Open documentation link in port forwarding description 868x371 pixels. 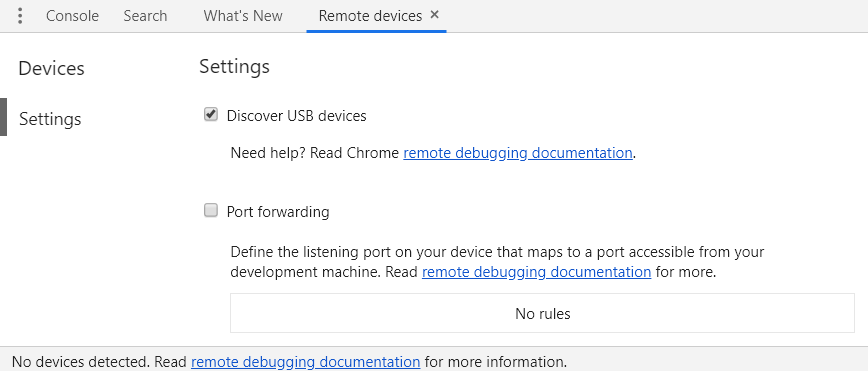click(536, 272)
